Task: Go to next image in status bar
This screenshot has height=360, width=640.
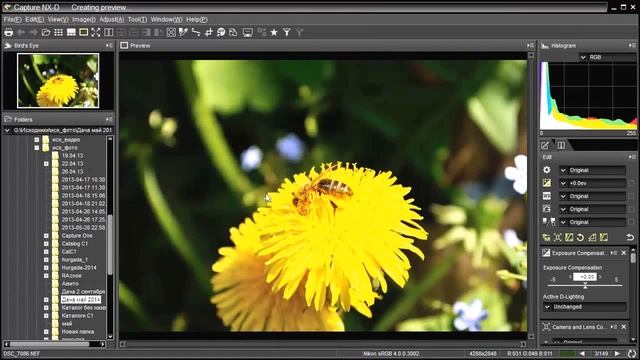Action: tap(617, 353)
